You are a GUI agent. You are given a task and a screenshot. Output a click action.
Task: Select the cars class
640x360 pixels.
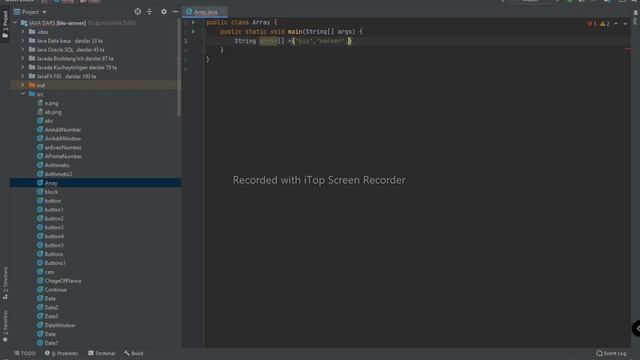[x=46, y=272]
